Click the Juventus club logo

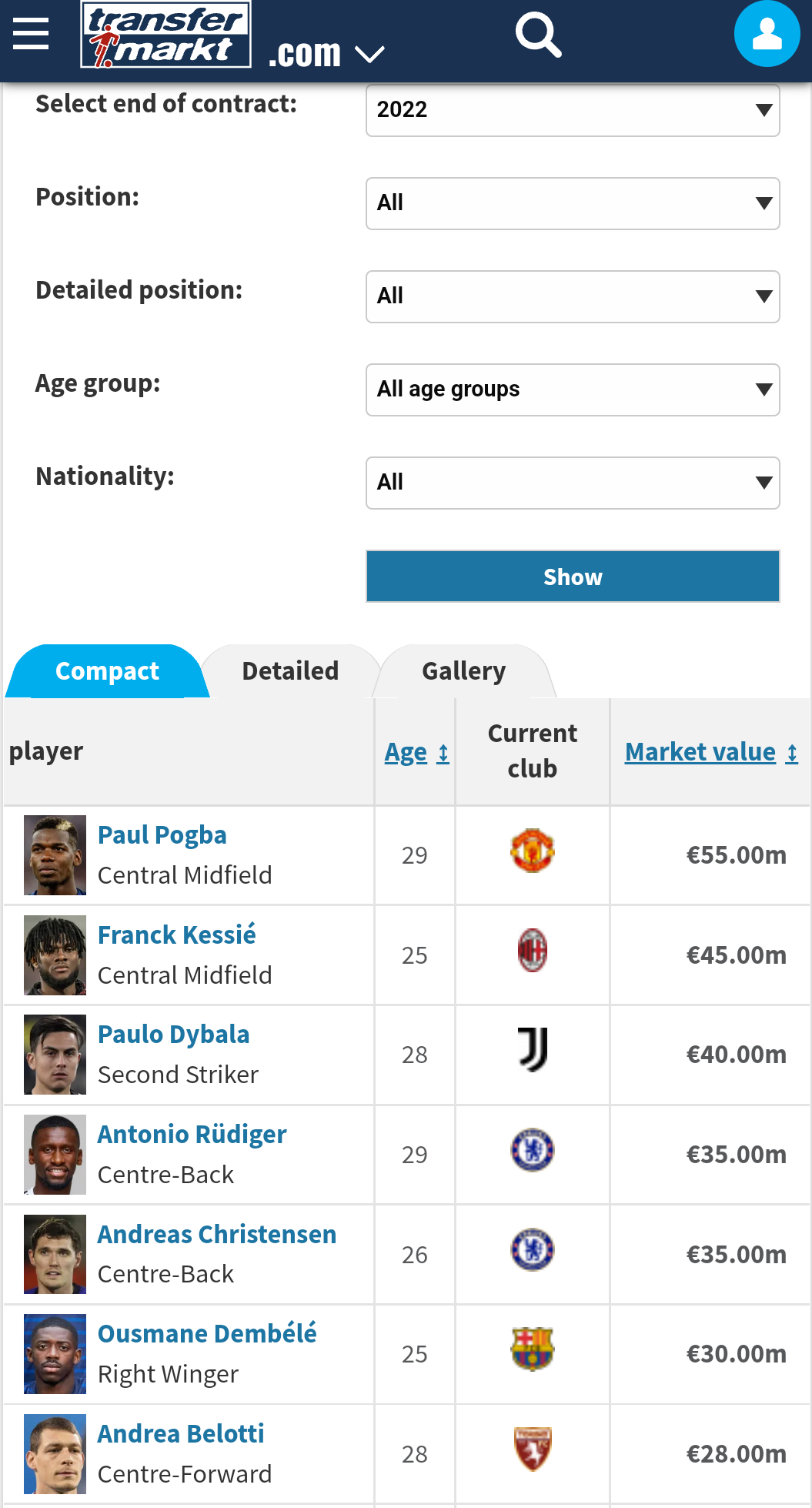533,1050
